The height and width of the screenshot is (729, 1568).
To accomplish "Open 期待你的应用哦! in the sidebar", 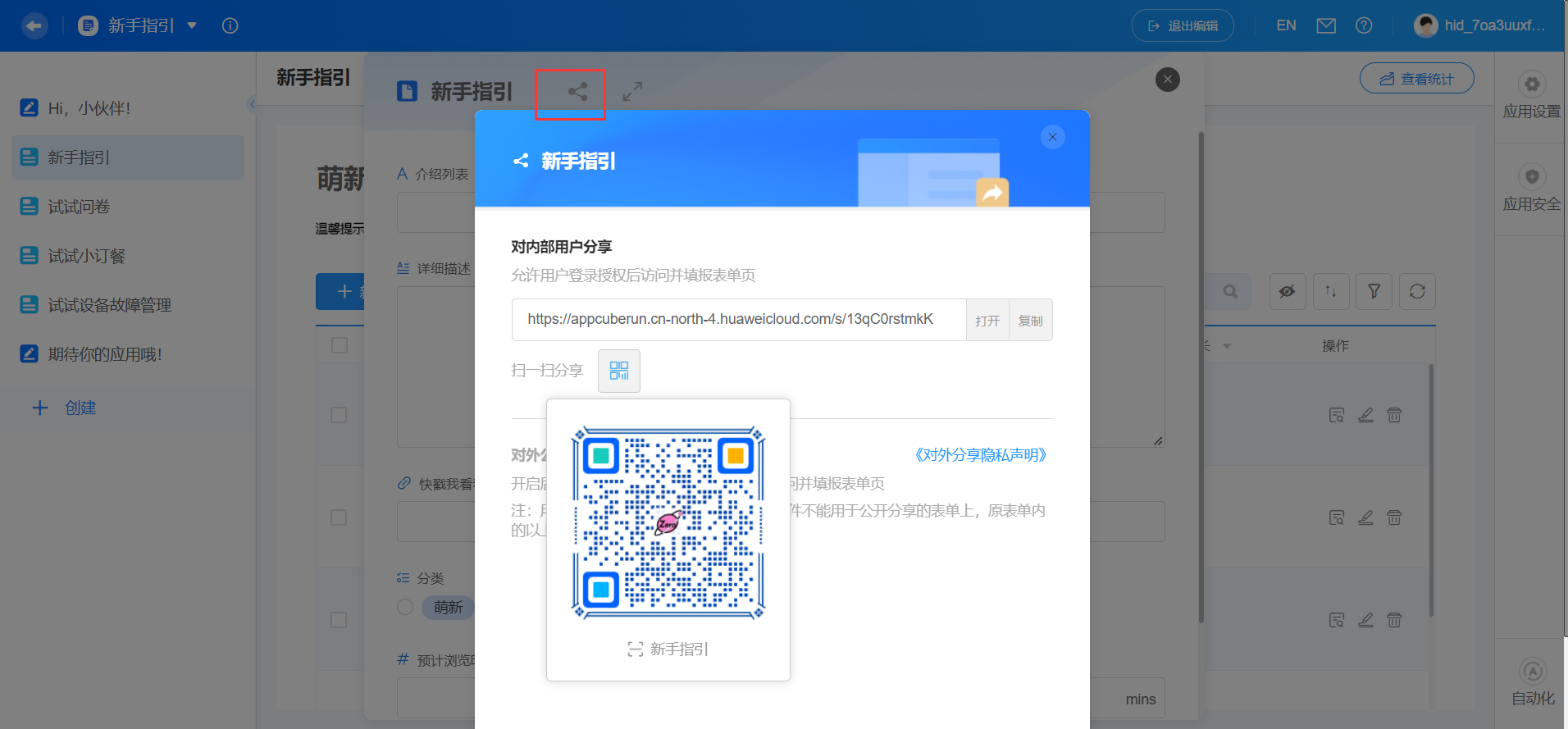I will click(128, 354).
